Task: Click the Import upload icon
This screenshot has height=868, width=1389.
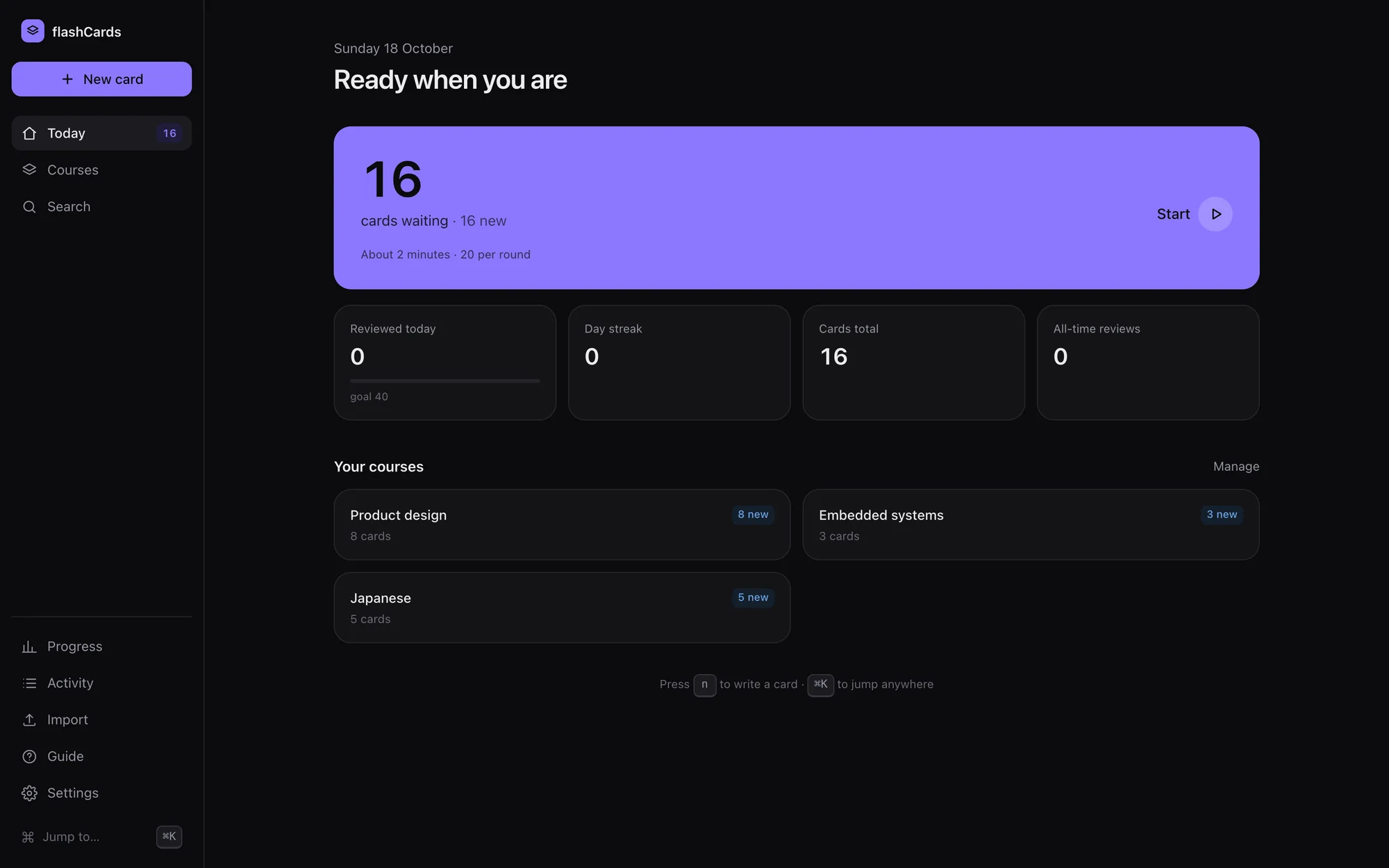Action: [29, 720]
